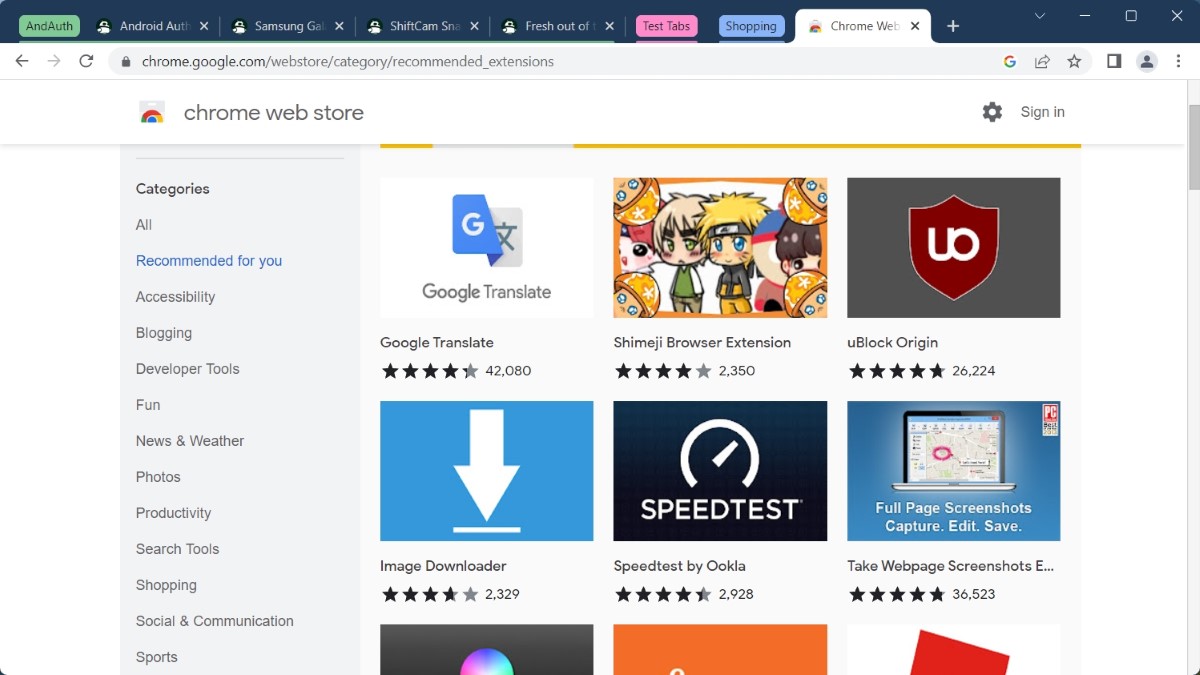Open the uBlock Origin shield thumbnail
The image size is (1200, 675).
click(954, 248)
